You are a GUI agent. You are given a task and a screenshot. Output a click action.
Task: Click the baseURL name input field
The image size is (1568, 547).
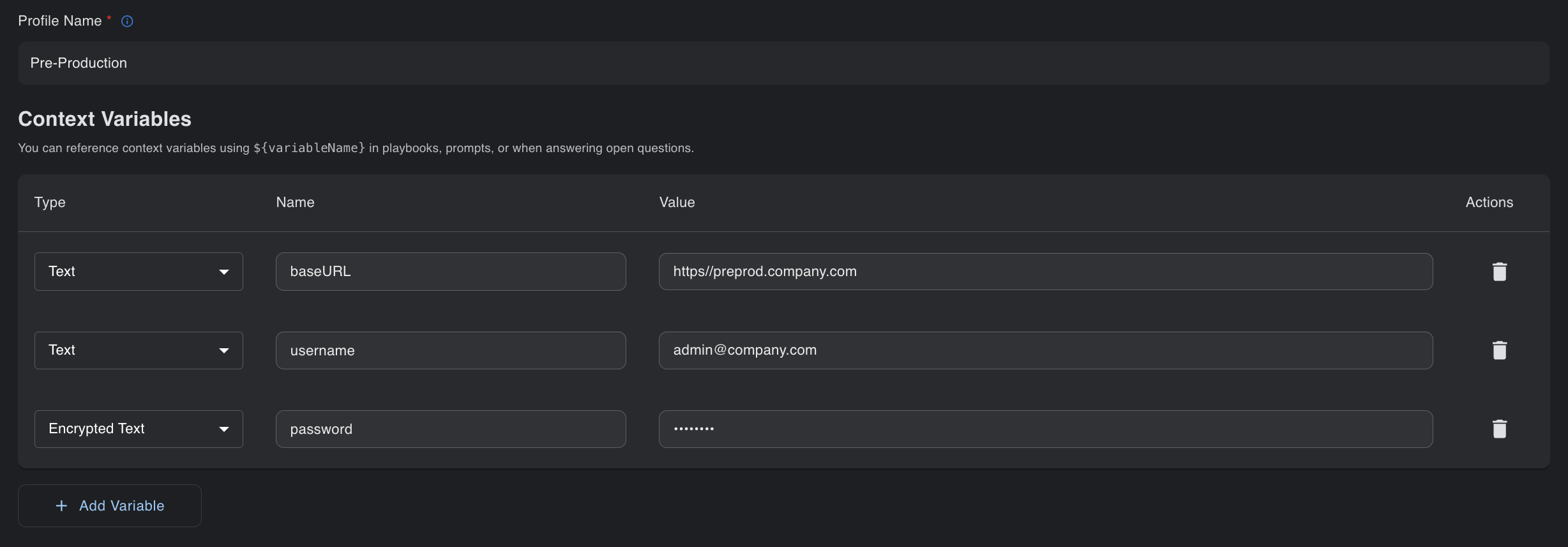click(x=450, y=272)
